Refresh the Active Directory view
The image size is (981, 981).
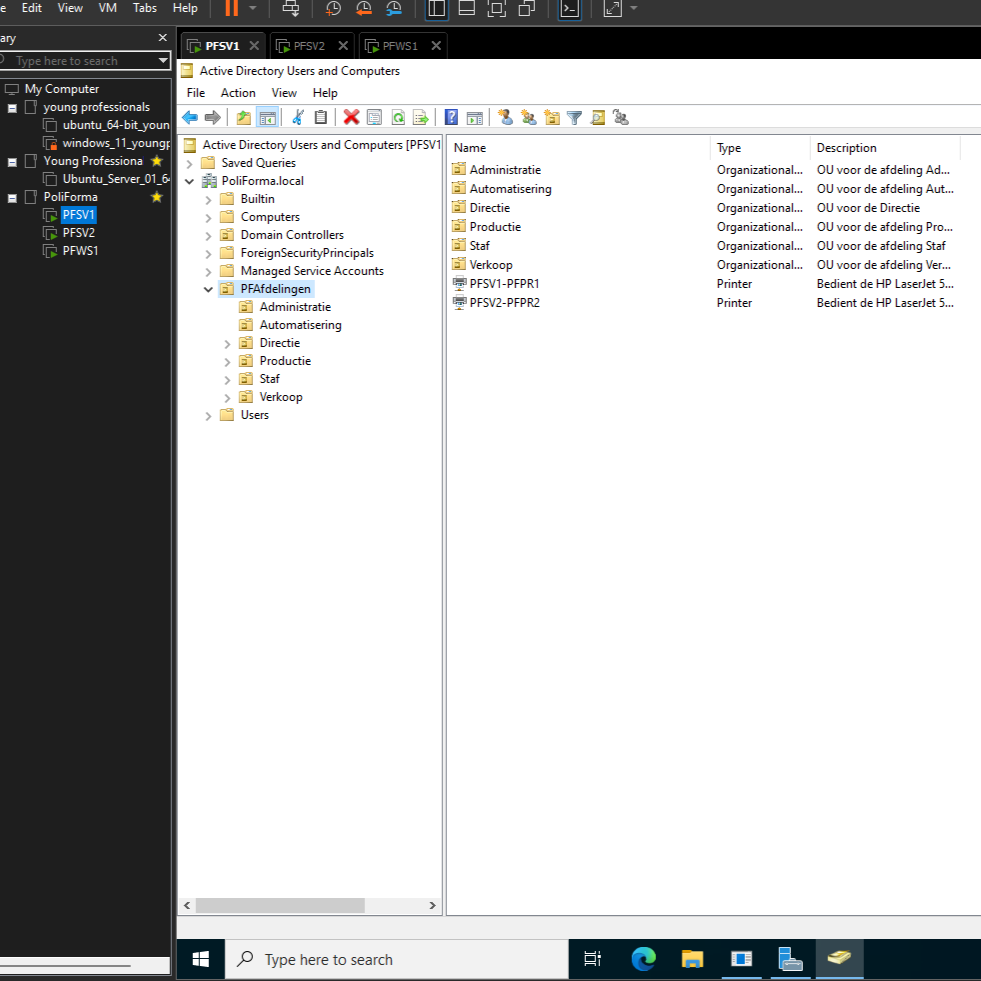[x=398, y=117]
